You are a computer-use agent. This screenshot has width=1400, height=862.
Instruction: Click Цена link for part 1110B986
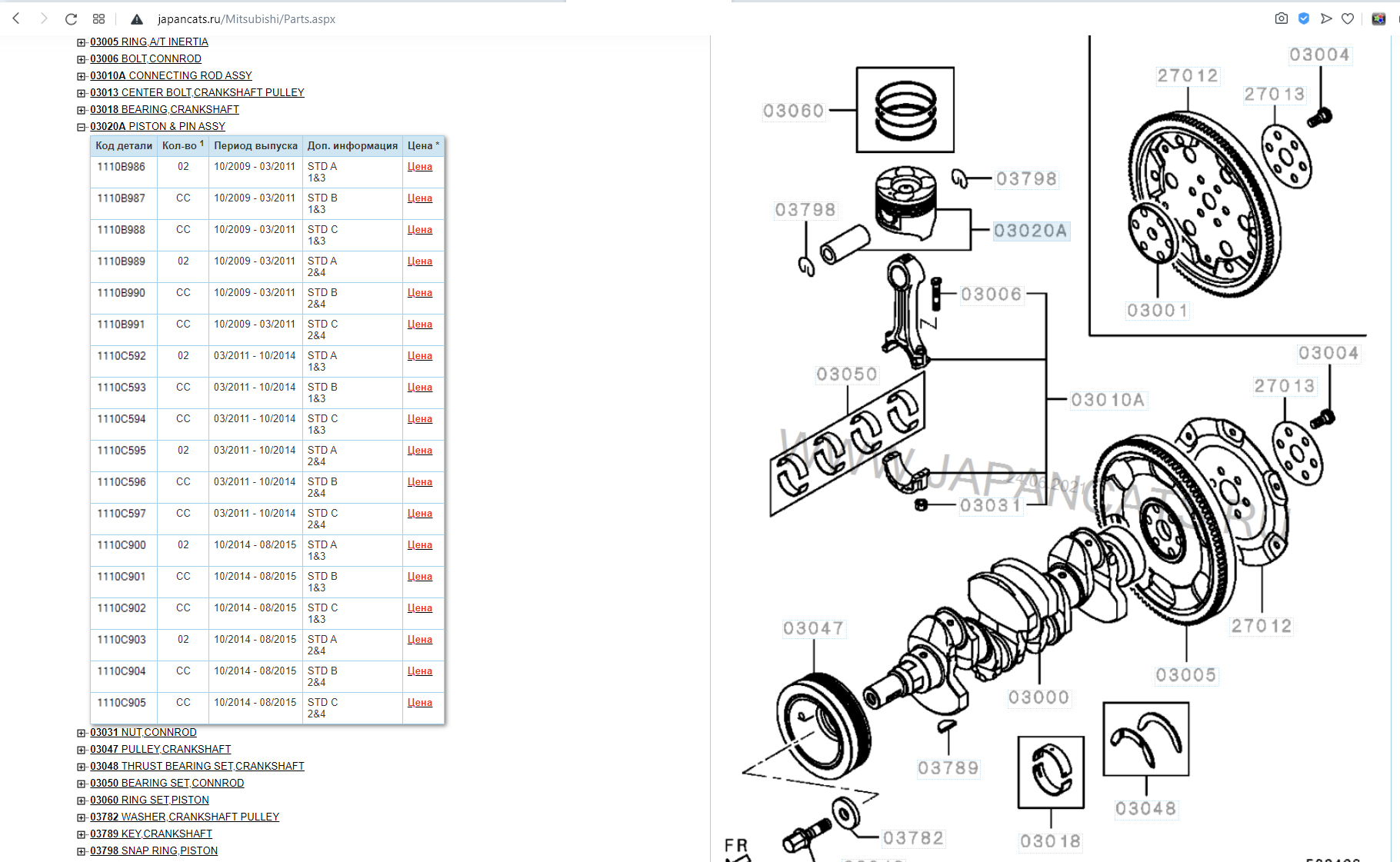point(419,167)
